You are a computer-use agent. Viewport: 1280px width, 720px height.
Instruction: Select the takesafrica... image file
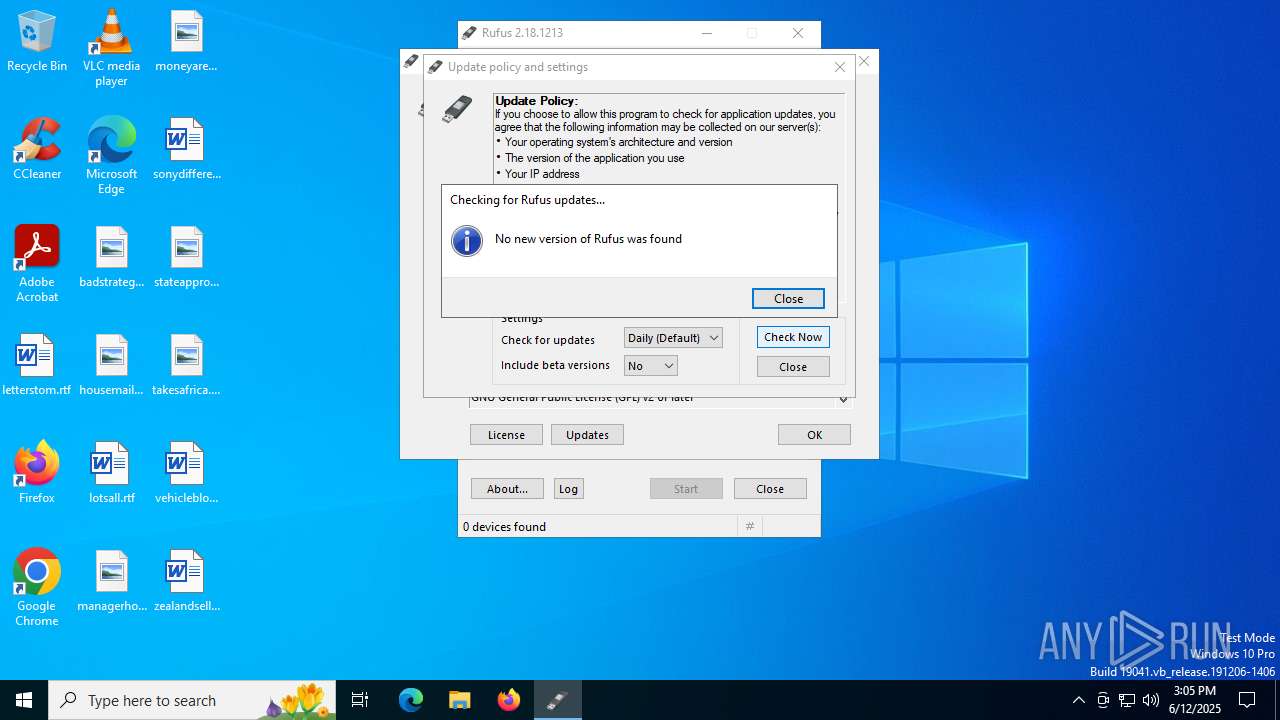pyautogui.click(x=186, y=366)
